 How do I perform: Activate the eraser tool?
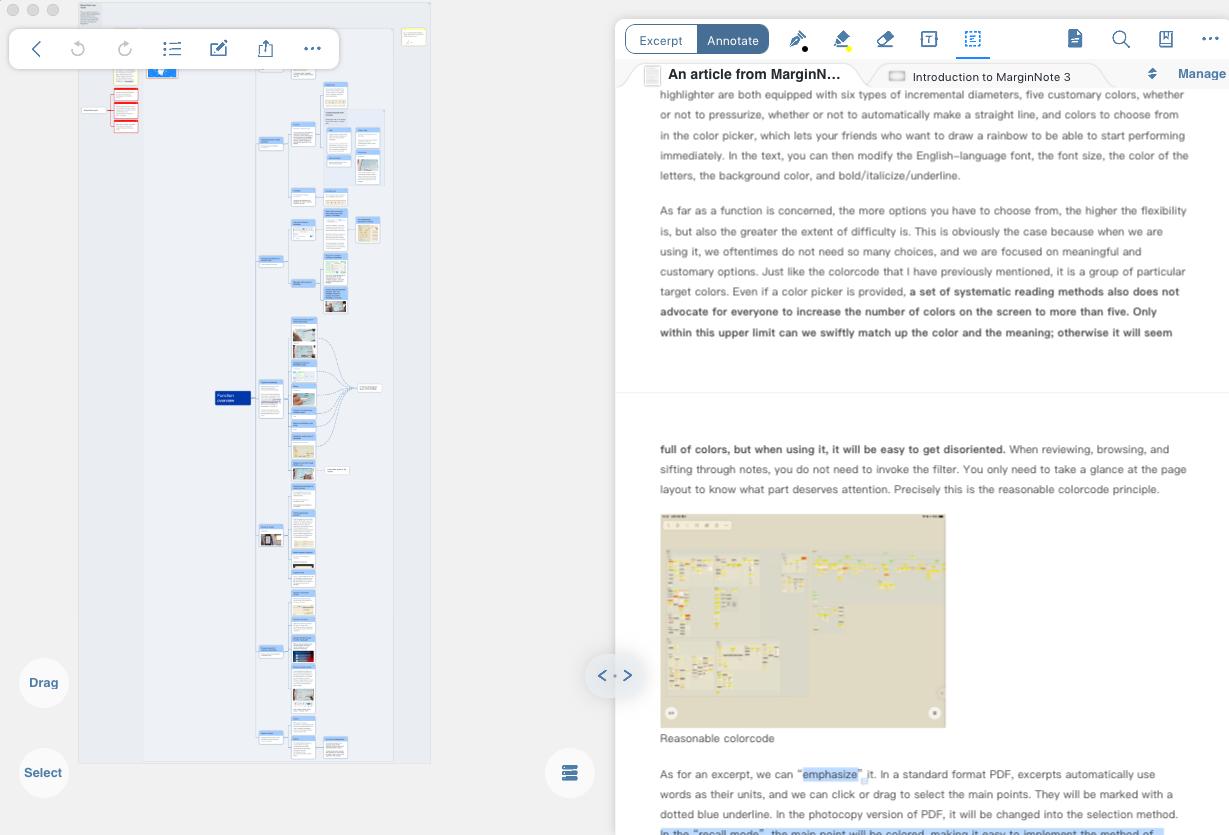tap(884, 40)
